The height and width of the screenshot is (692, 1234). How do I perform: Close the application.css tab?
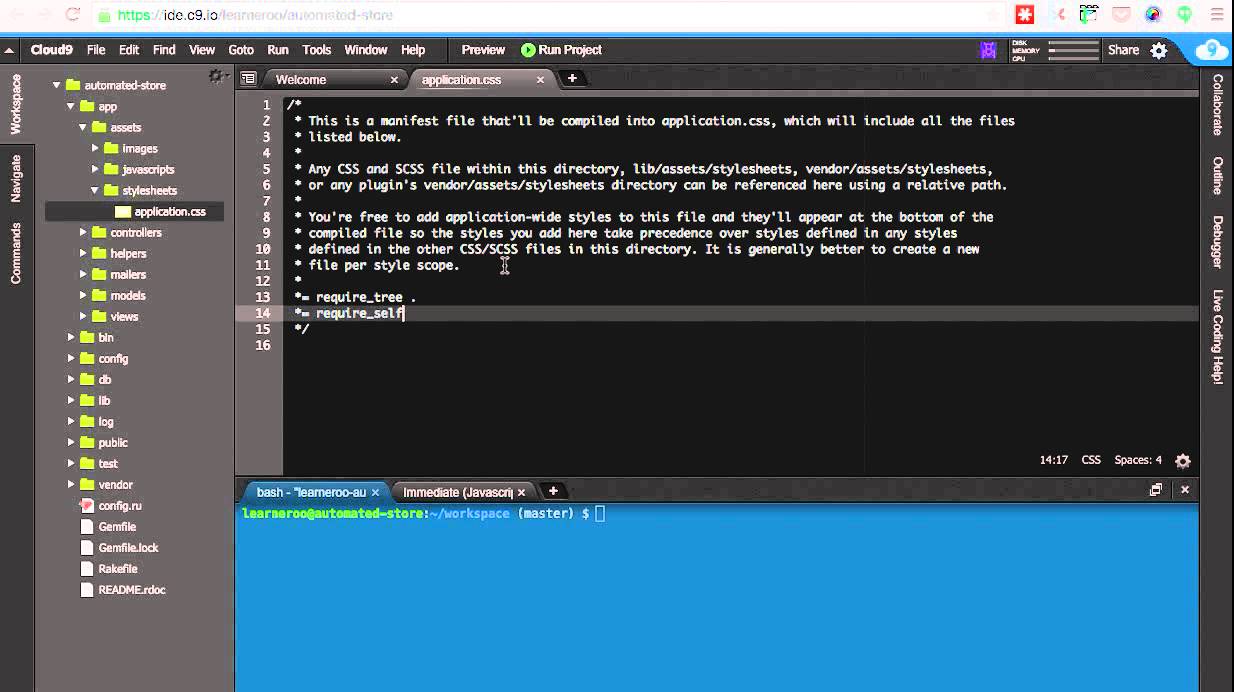pyautogui.click(x=540, y=80)
